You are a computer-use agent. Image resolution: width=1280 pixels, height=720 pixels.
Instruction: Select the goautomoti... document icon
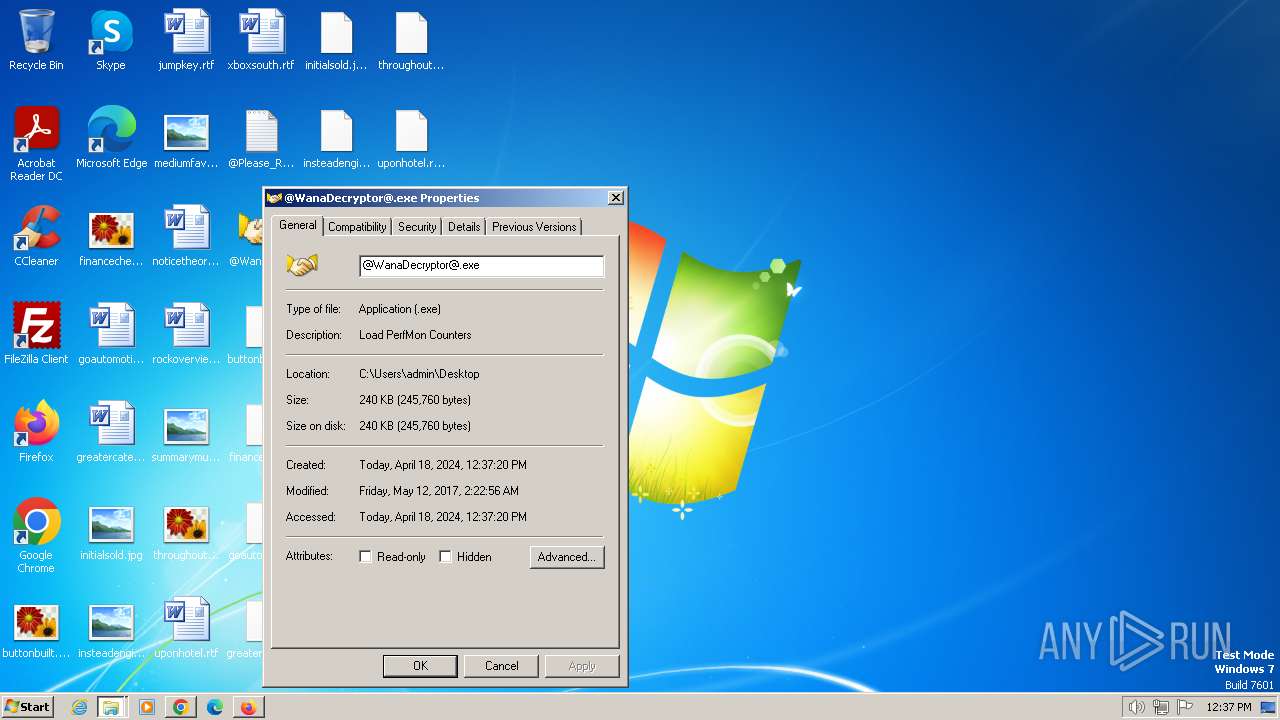[111, 334]
